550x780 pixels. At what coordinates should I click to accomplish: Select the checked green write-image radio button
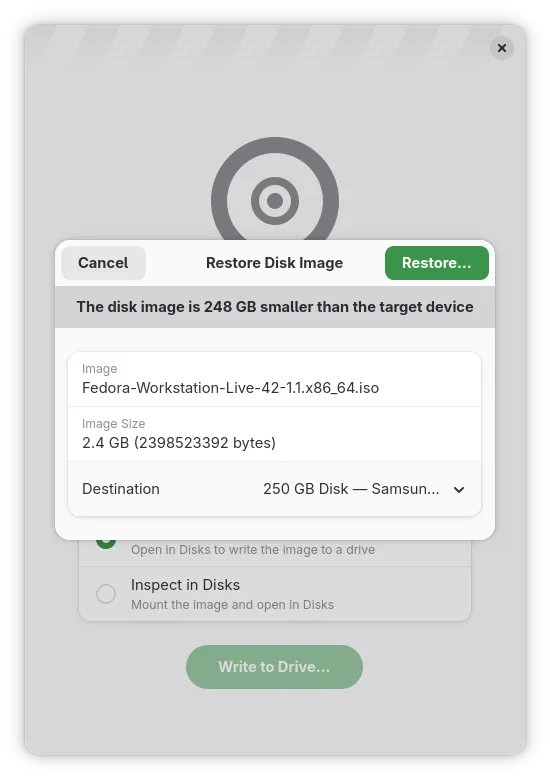[106, 542]
